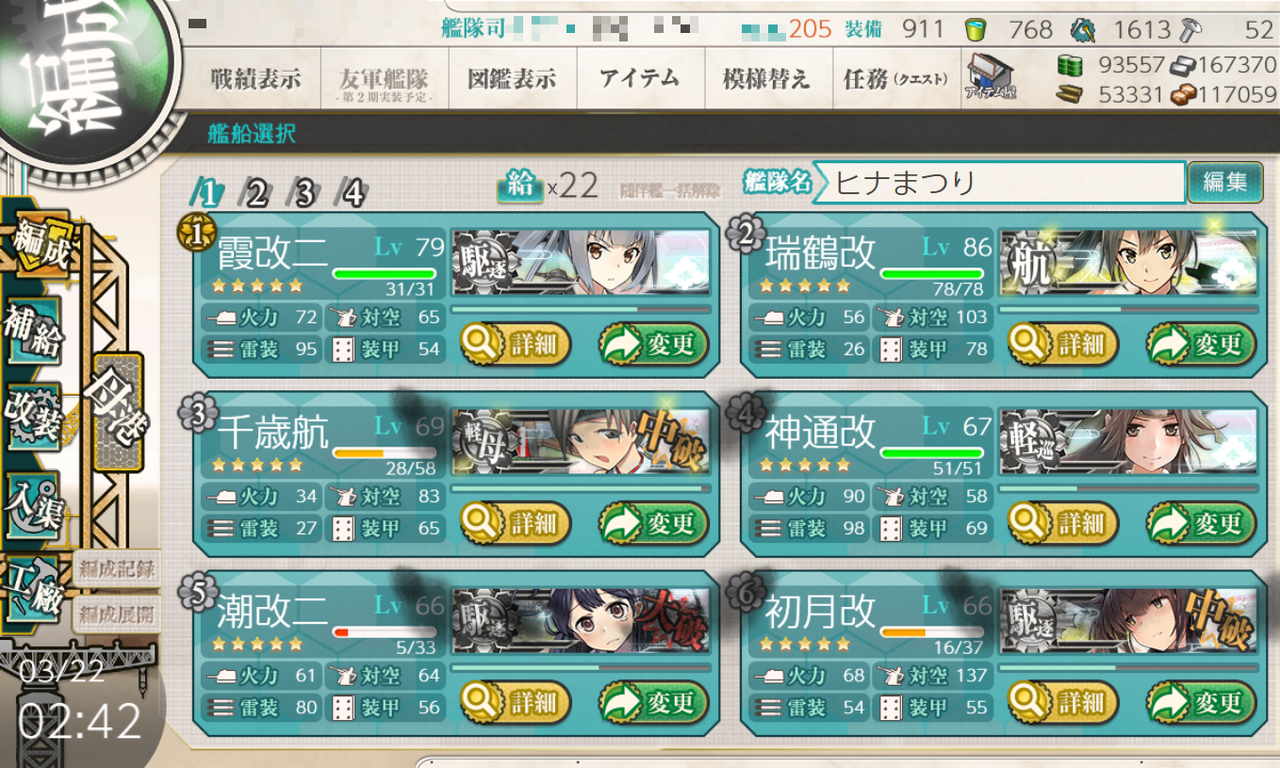Open the 入渠 (Docking) sidebar icon

pos(35,502)
